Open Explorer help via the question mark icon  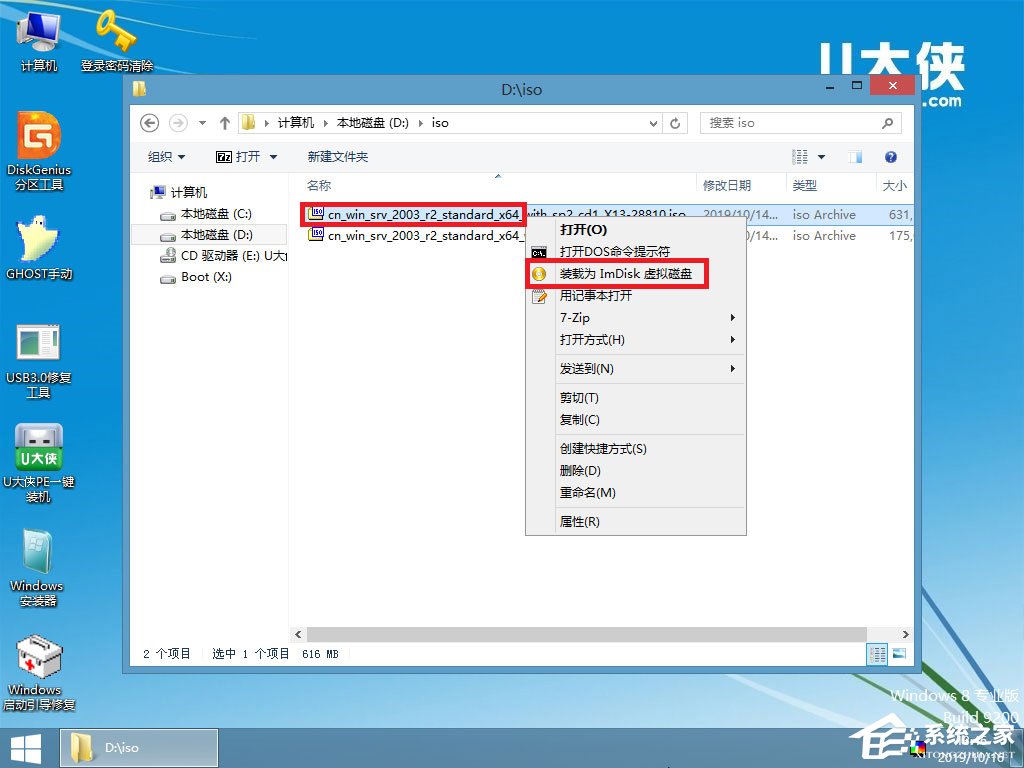coord(890,157)
